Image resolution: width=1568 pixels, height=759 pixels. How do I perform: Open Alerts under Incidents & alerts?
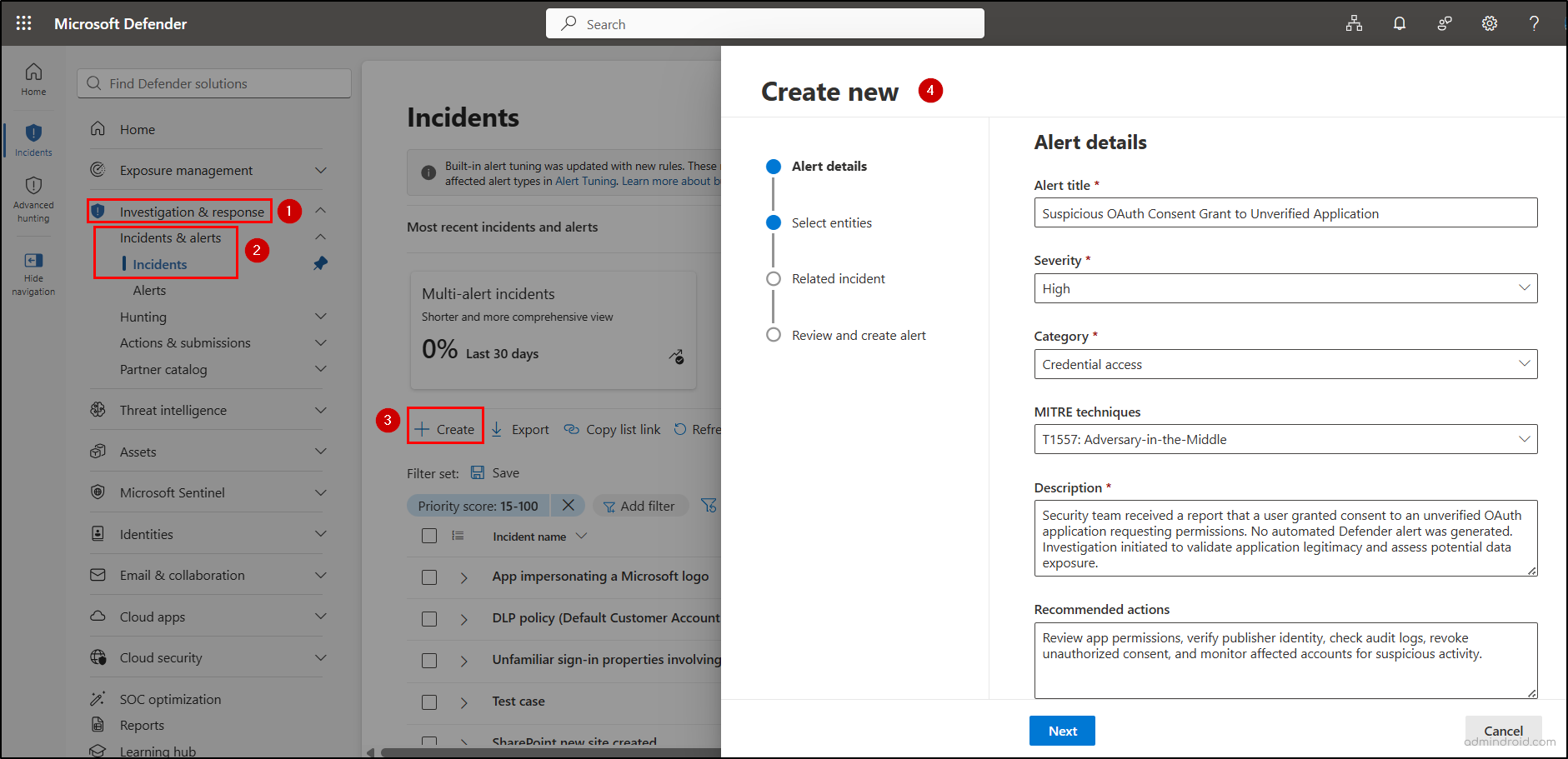[149, 290]
